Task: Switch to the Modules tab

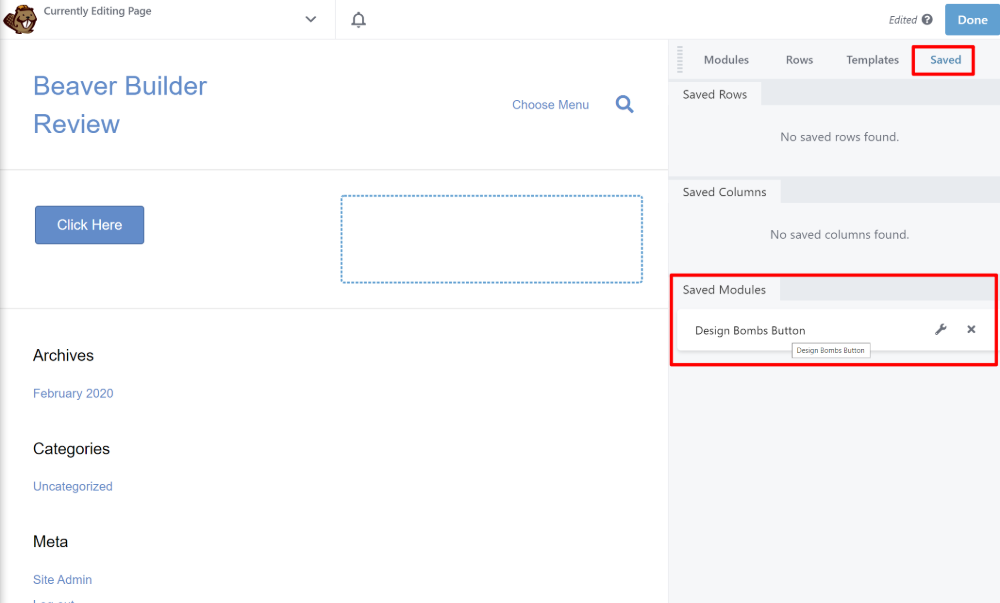Action: [726, 60]
